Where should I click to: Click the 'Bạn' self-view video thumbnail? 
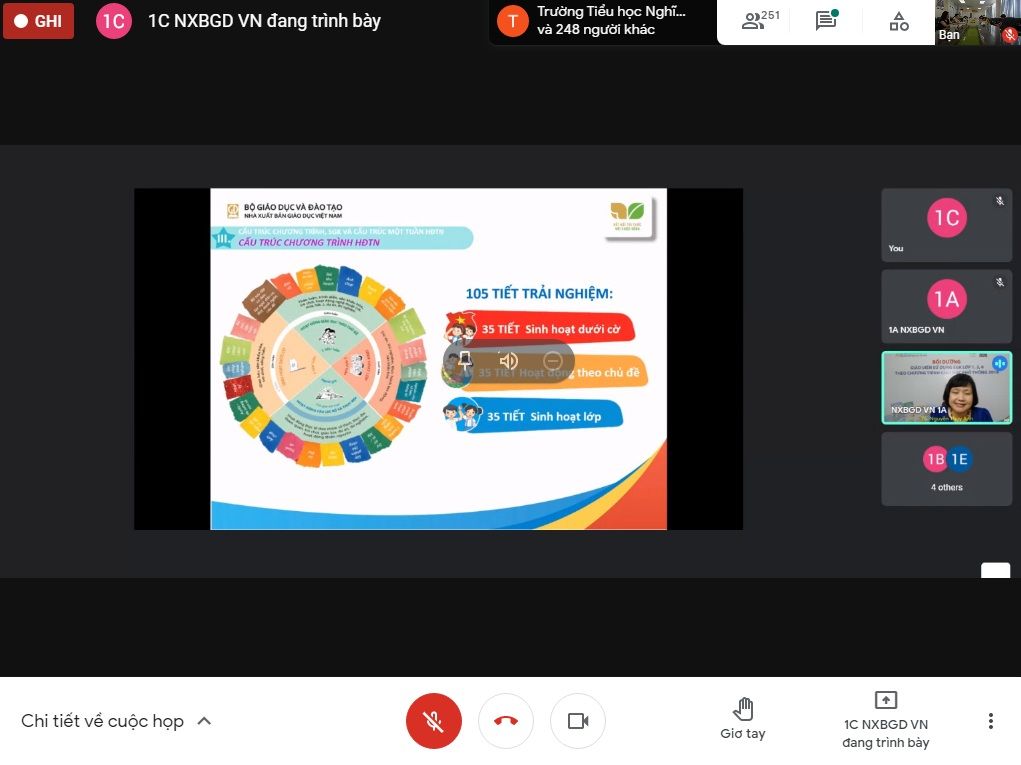pos(977,22)
